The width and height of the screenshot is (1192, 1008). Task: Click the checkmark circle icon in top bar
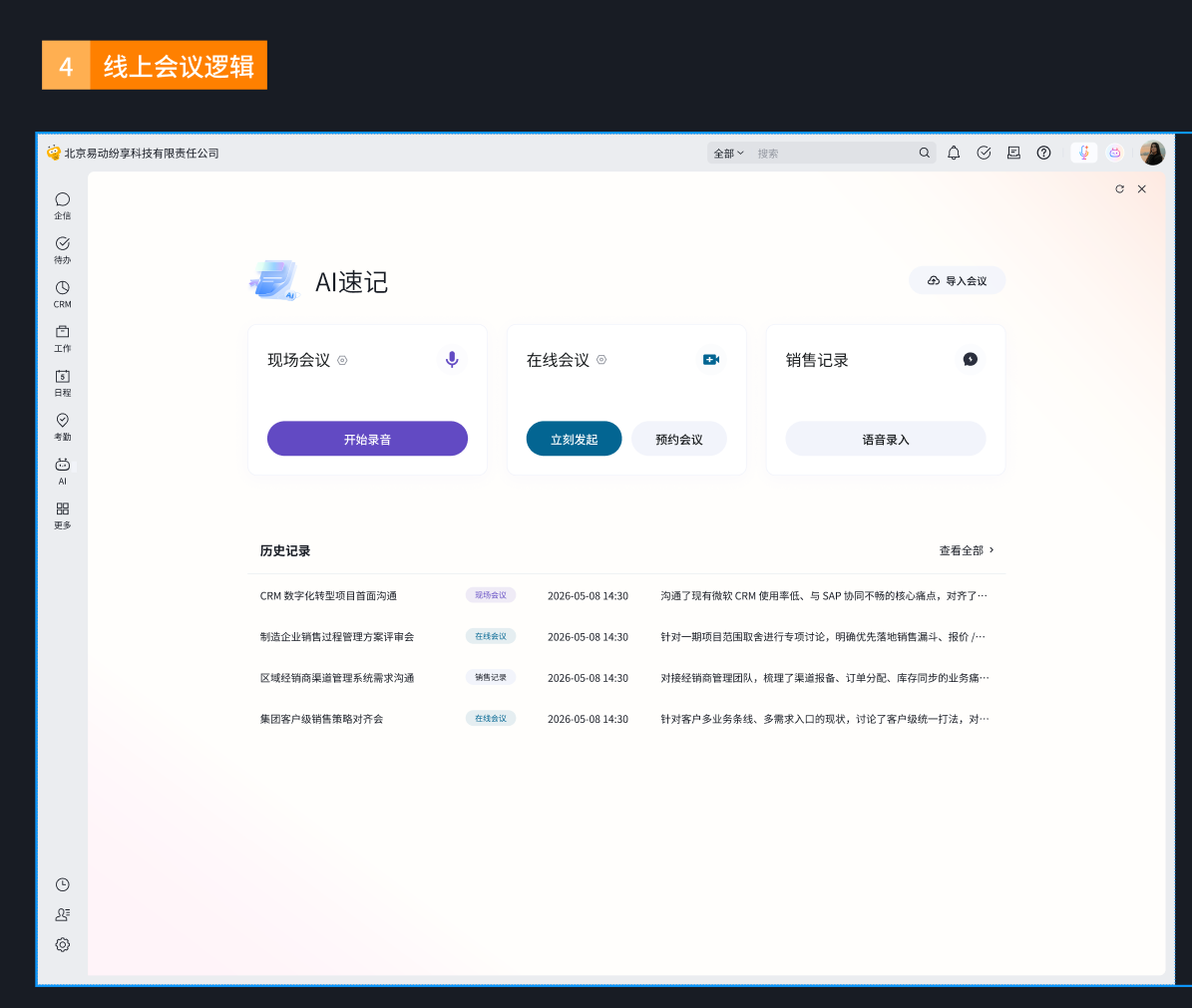click(984, 153)
